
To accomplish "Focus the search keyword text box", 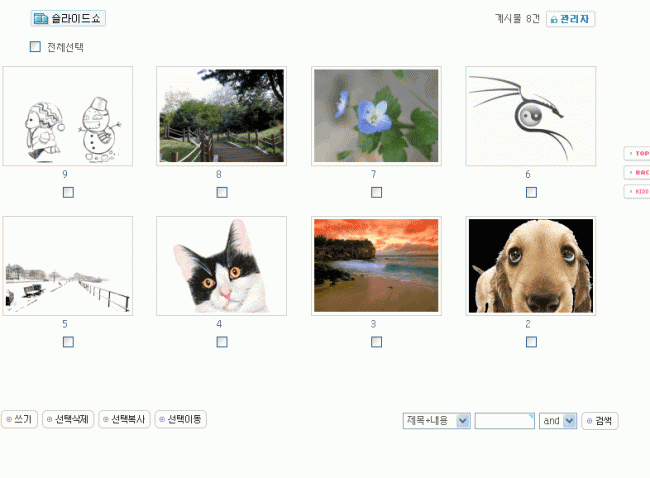I will pyautogui.click(x=504, y=421).
